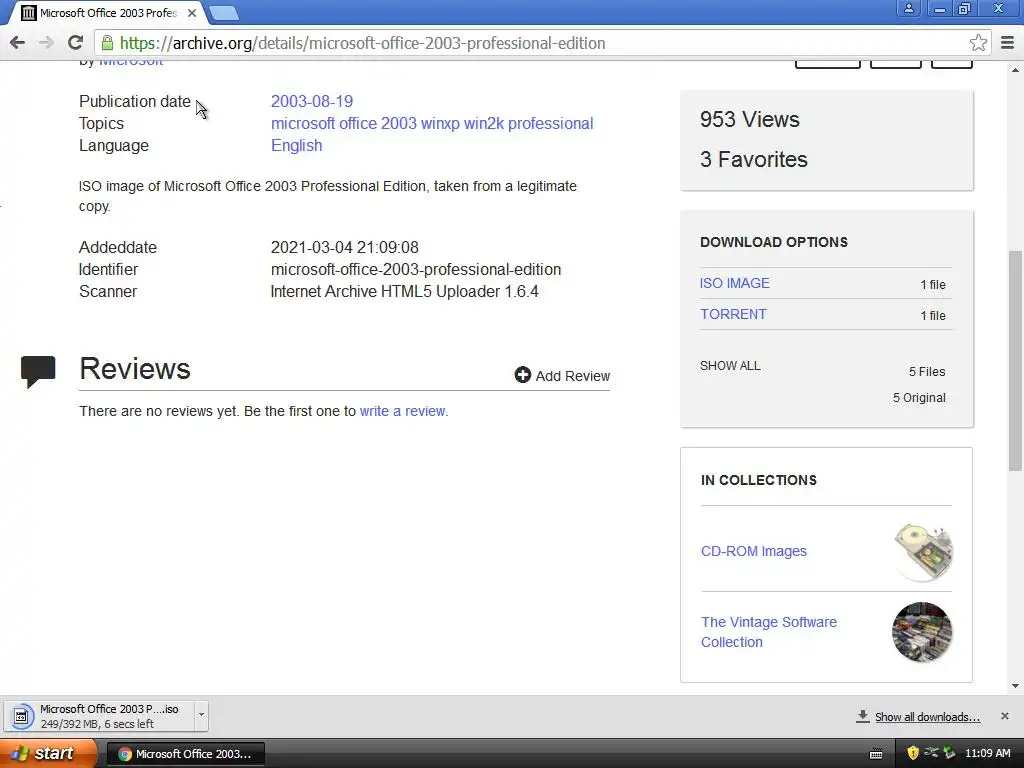This screenshot has height=768, width=1024.
Task: Click the taskbar clock 11:09 AM
Action: (x=987, y=753)
